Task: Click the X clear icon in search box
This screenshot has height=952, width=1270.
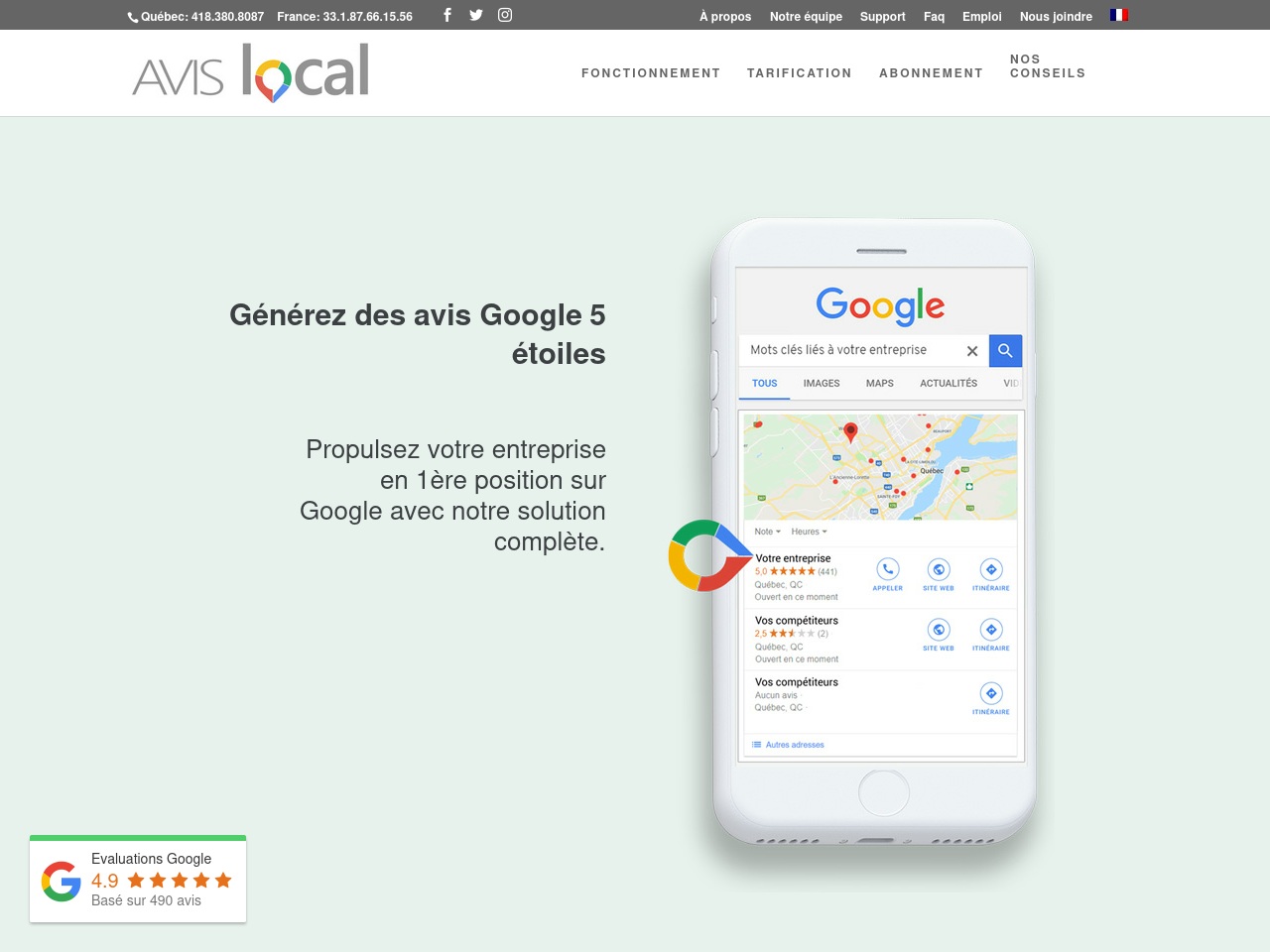Action: (972, 351)
